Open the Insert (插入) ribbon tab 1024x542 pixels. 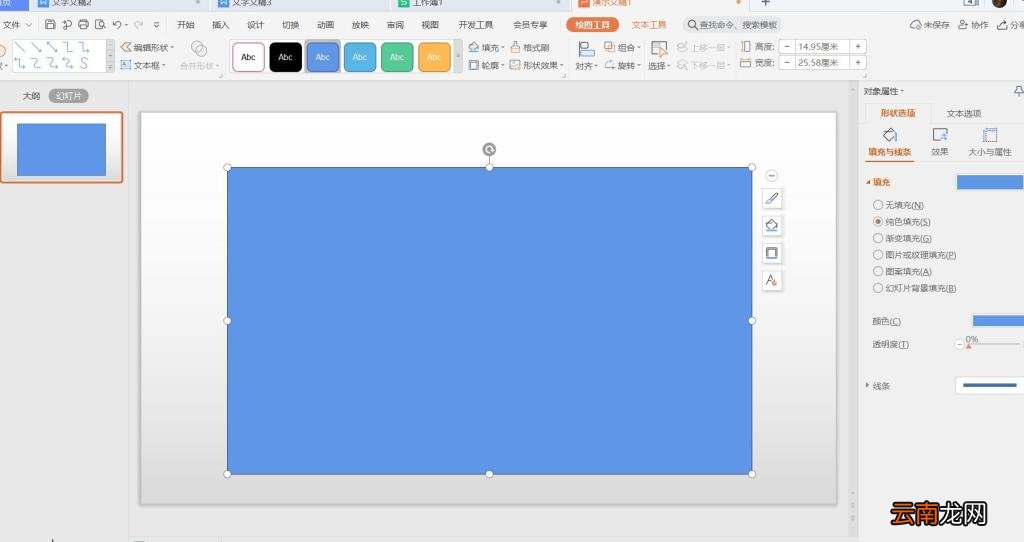(x=221, y=25)
